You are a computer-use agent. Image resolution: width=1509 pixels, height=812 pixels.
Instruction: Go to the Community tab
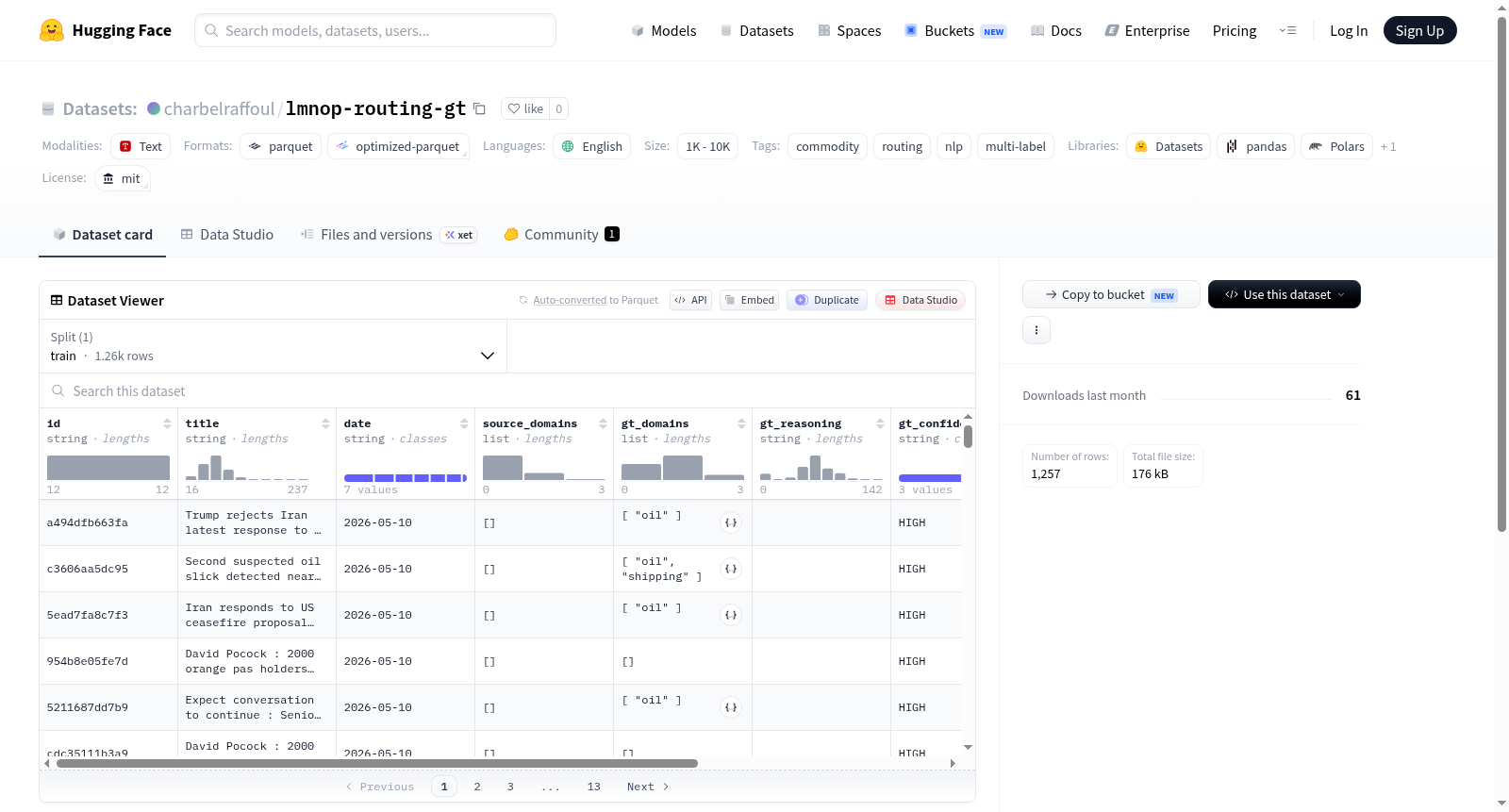562,235
